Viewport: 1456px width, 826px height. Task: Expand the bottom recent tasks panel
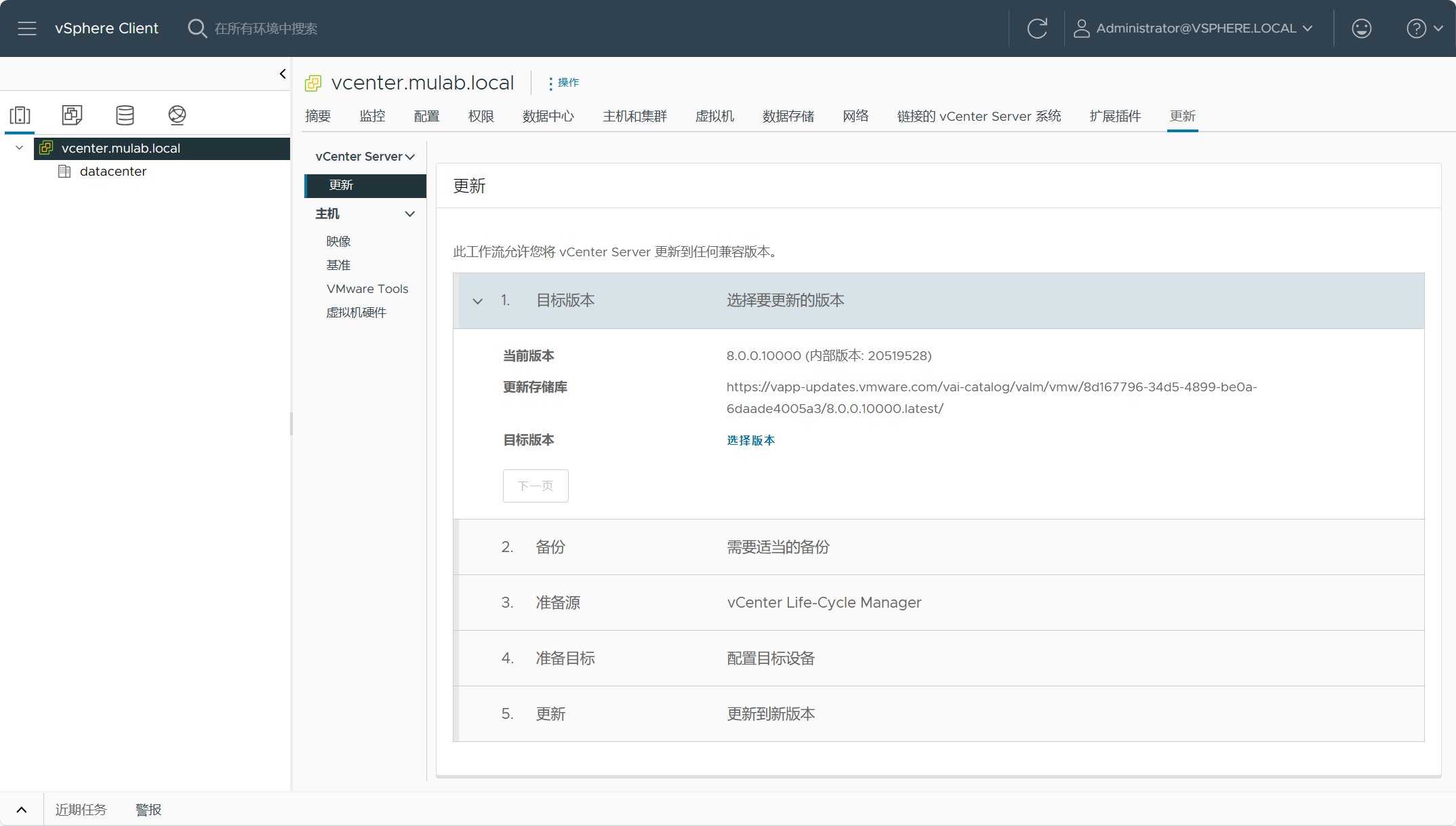[x=22, y=810]
